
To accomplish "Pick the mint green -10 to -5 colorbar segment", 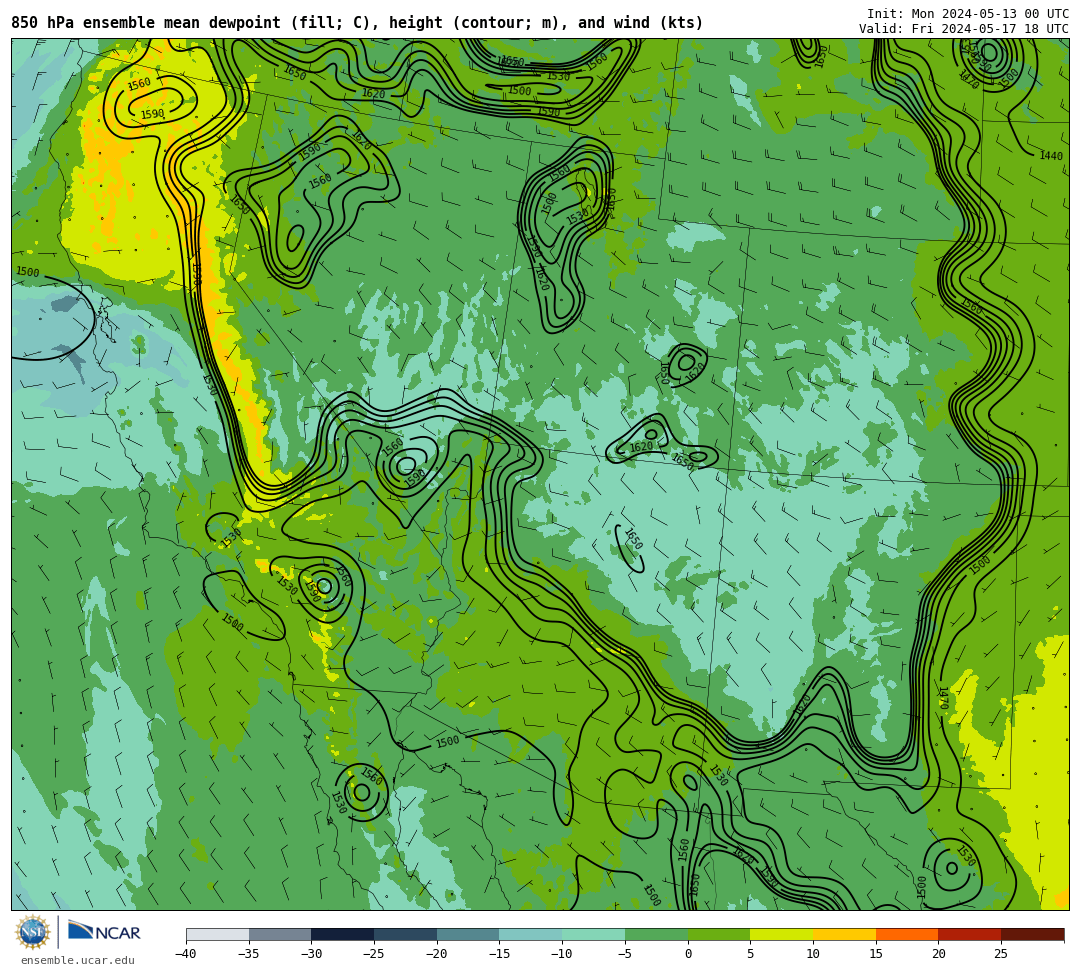I will (594, 934).
